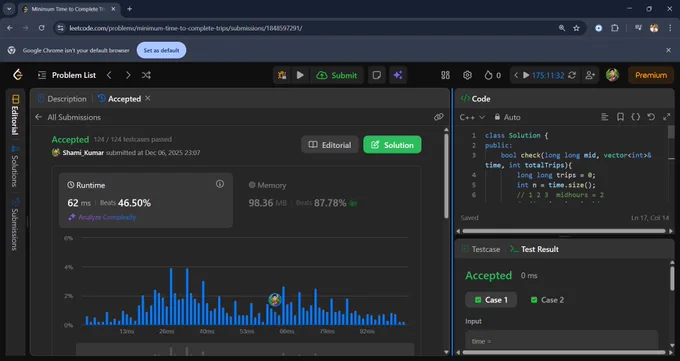This screenshot has width=680, height=361.
Task: Select the Accepted tab
Action: pyautogui.click(x=119, y=98)
